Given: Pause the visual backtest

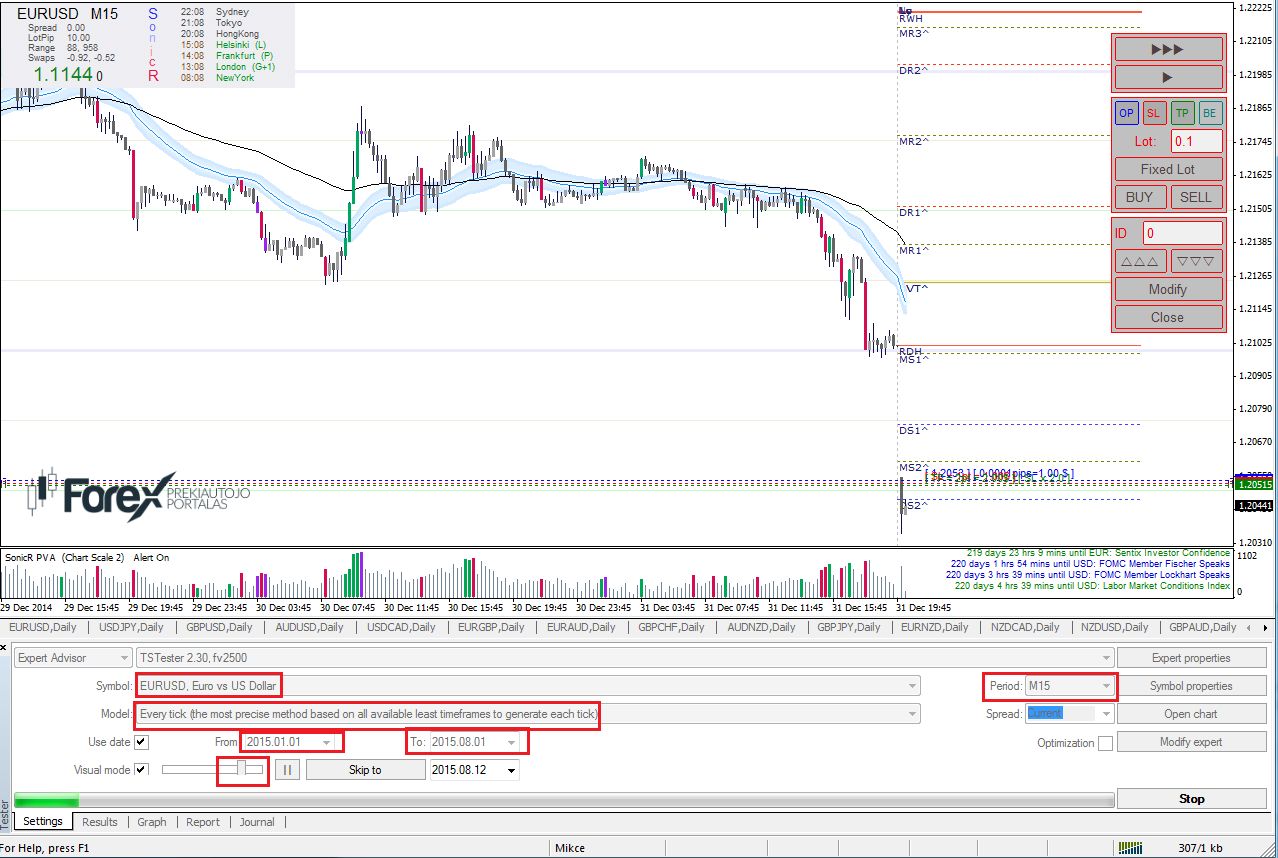Looking at the screenshot, I should (x=287, y=770).
